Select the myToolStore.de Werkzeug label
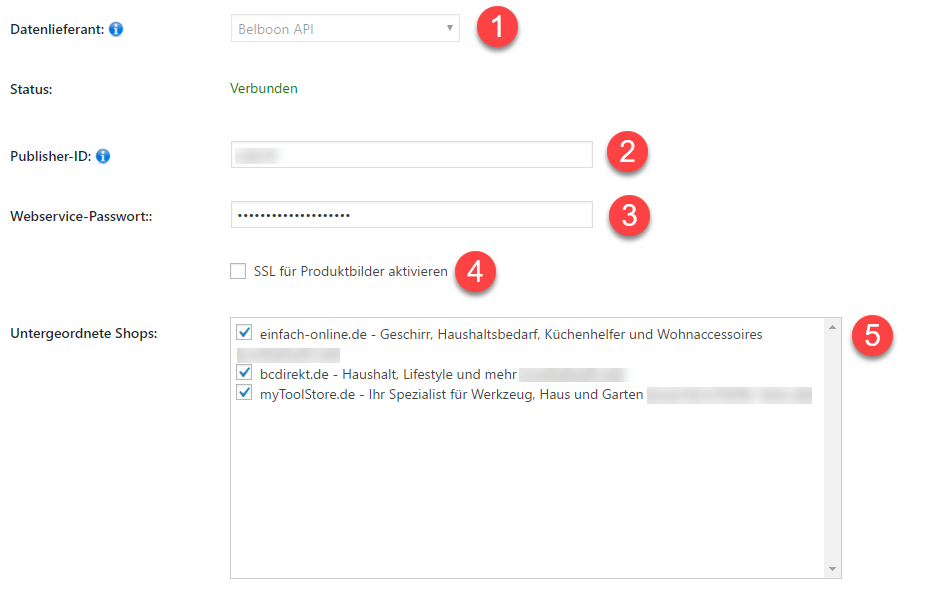 452,394
